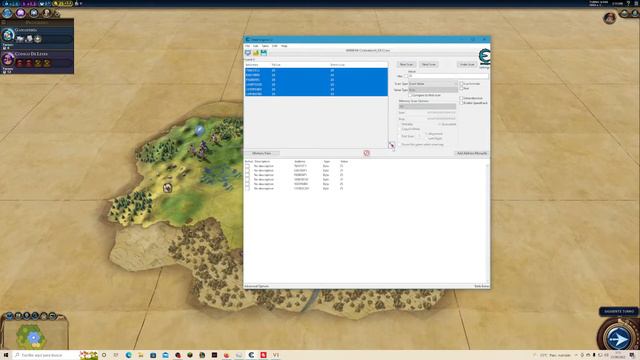Viewport: 640px width, 360px height.
Task: Click the scan Value input field
Action: pos(448,76)
